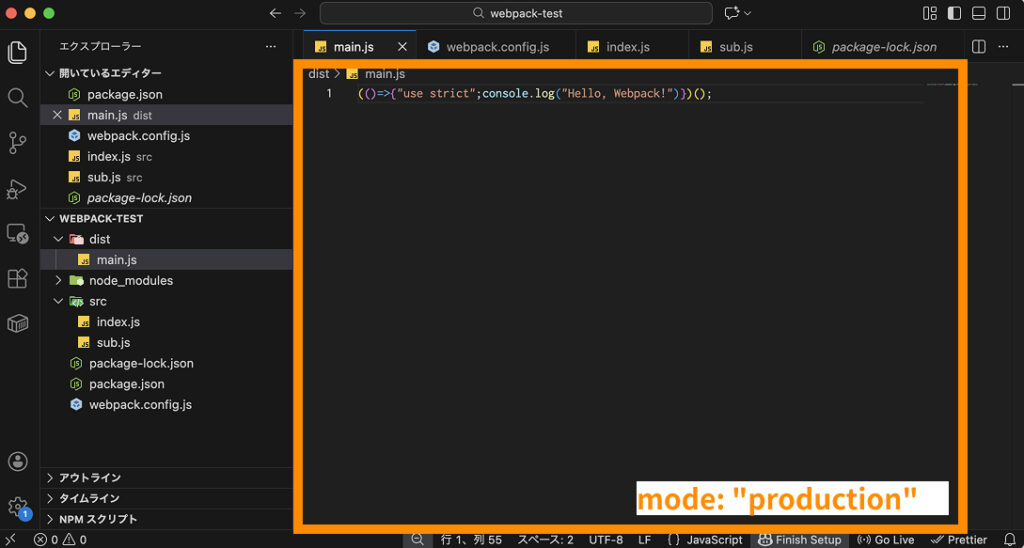Open Remote Explorer in activity bar
Viewport: 1024px width, 548px height.
point(17,233)
